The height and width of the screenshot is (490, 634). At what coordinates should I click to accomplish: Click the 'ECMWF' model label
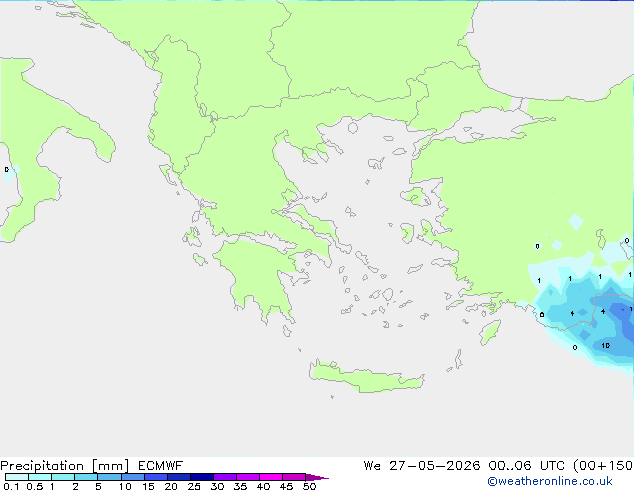pyautogui.click(x=161, y=466)
